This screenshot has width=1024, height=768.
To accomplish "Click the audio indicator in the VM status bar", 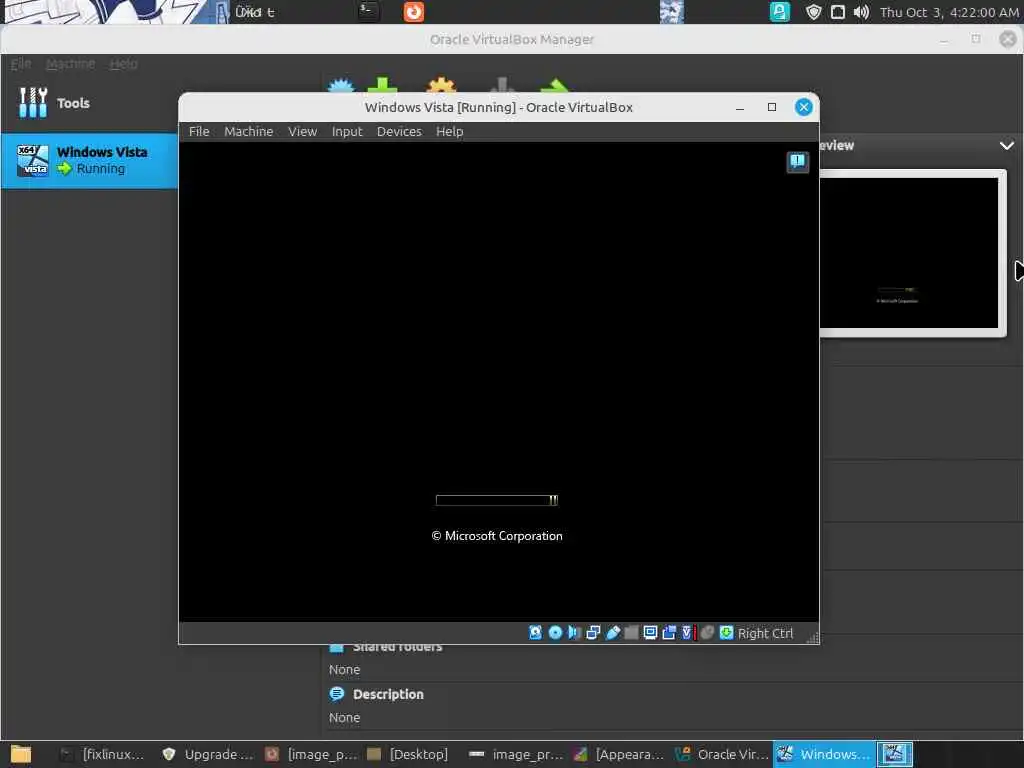I will click(574, 633).
